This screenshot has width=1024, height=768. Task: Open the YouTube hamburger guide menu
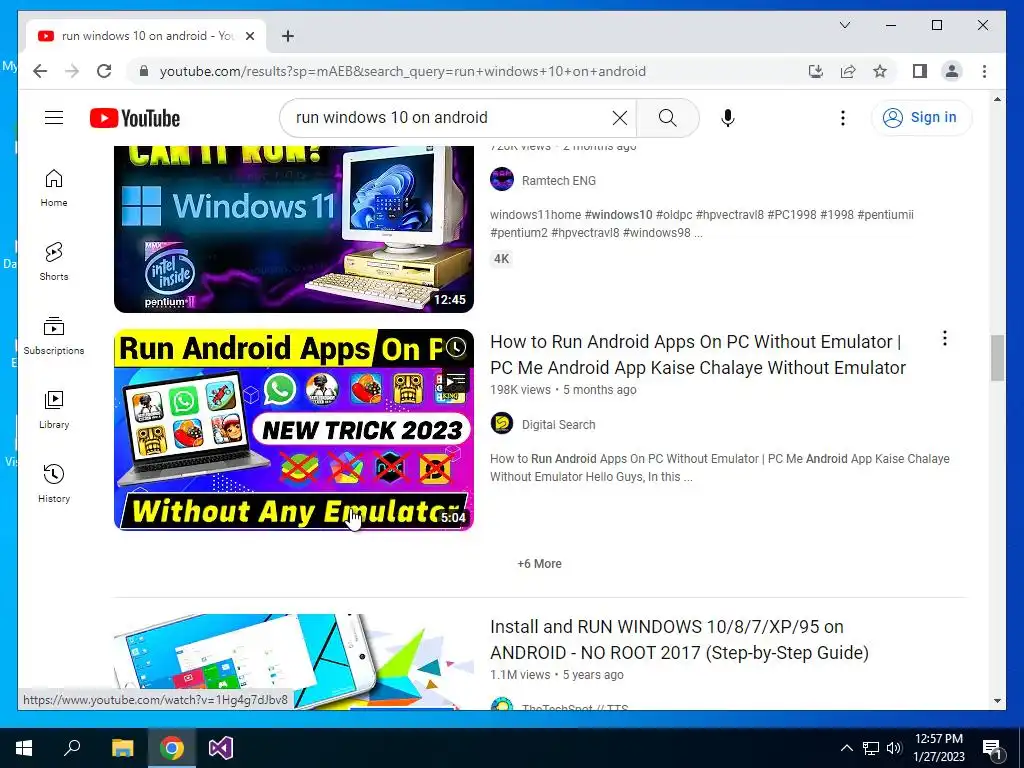click(x=54, y=118)
